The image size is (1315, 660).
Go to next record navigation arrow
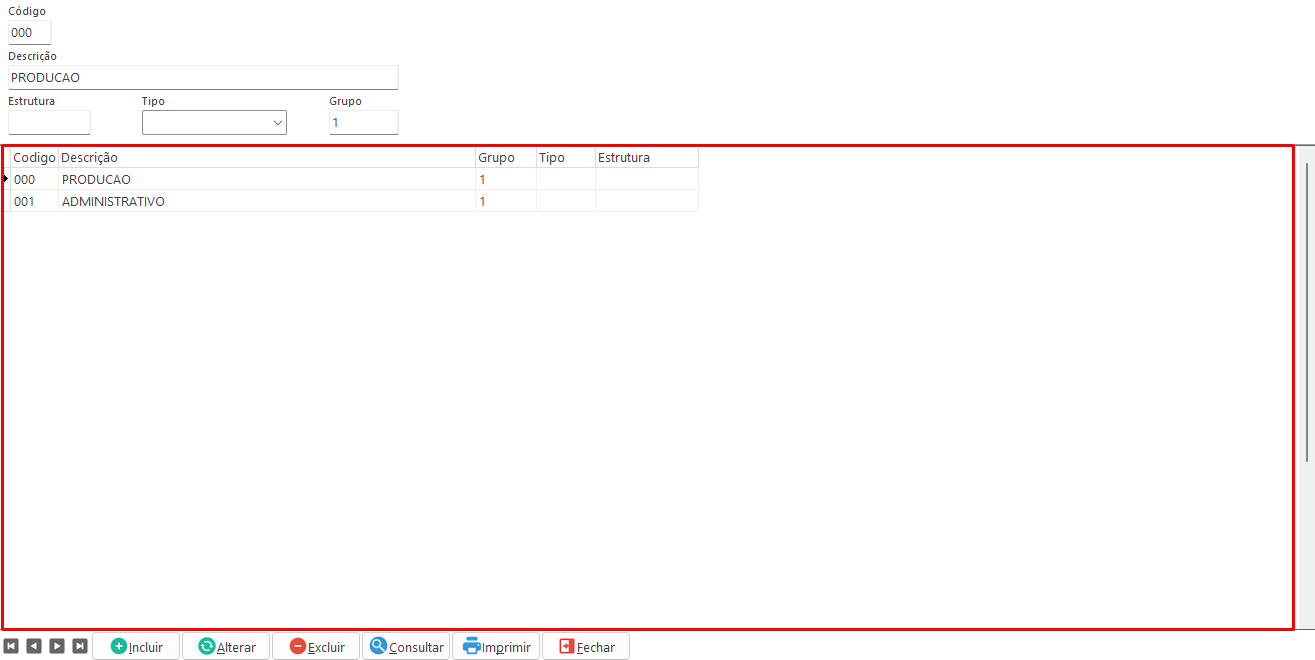point(57,646)
